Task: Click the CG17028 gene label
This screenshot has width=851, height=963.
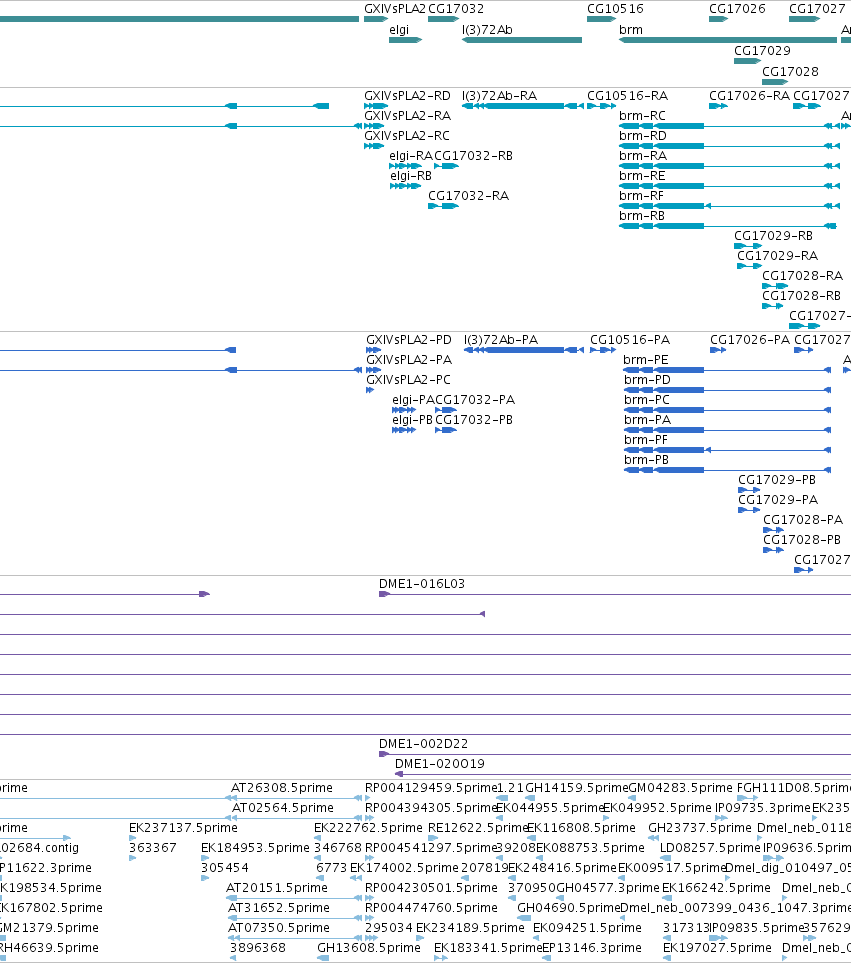Action: 790,71
